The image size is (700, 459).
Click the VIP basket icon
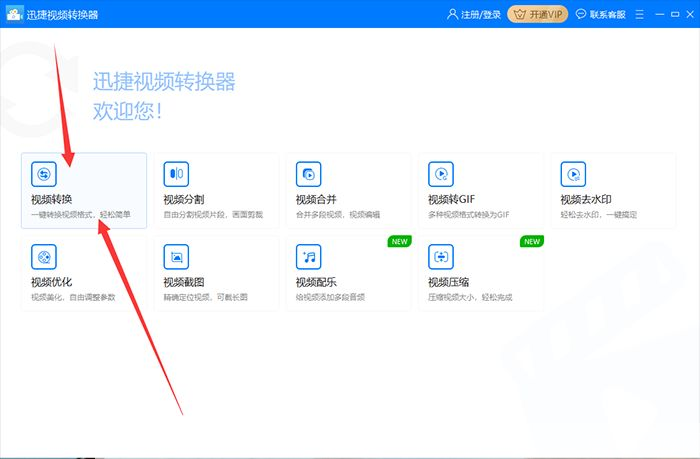tap(520, 15)
